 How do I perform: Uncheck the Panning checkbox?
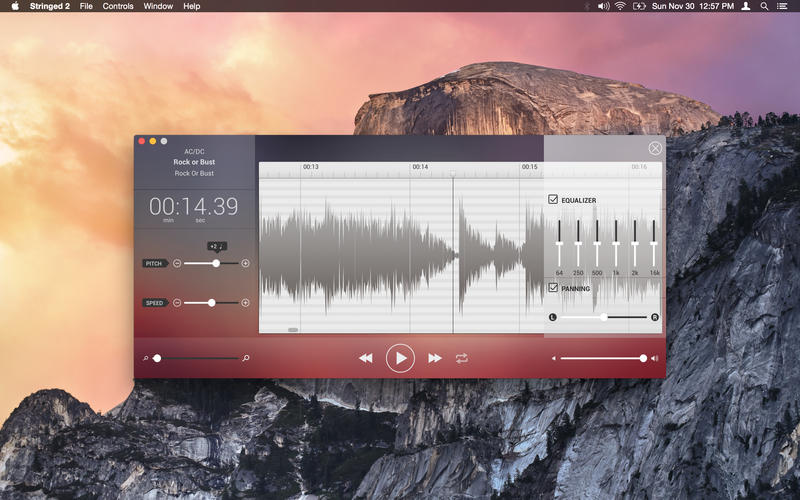554,288
